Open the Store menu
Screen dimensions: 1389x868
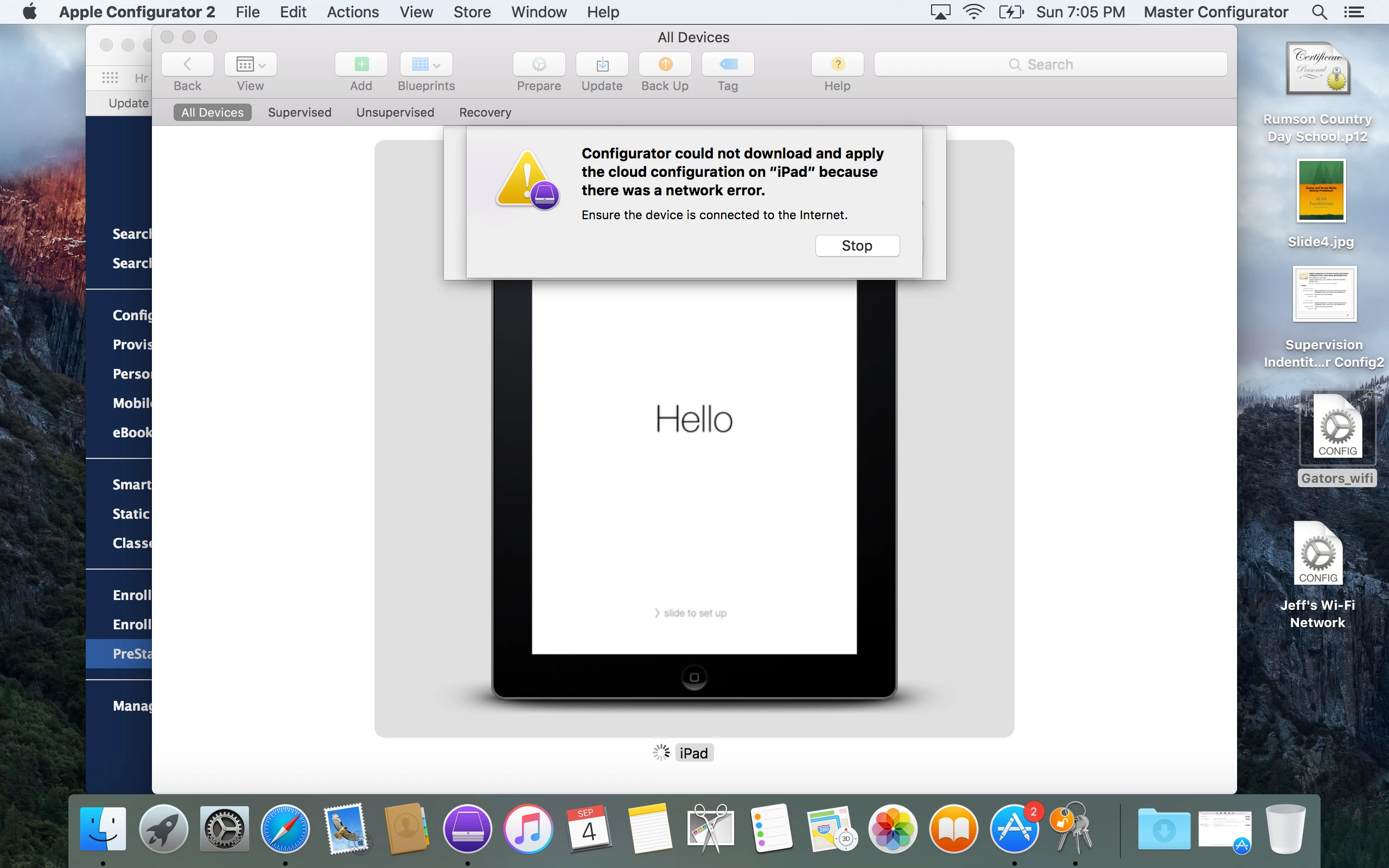point(472,11)
